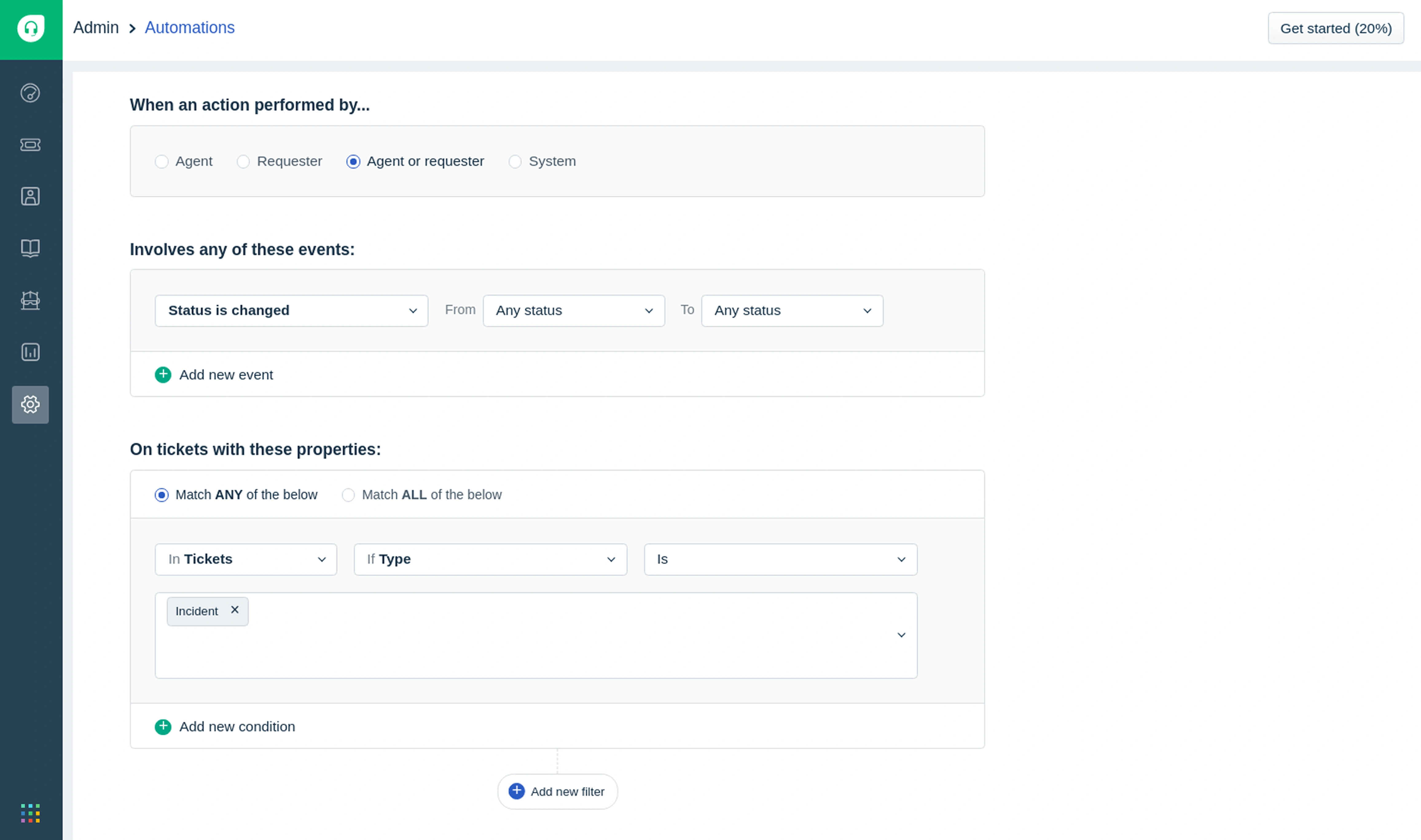The height and width of the screenshot is (840, 1421).
Task: Open the Dashboard icon in sidebar
Action: pos(30,93)
